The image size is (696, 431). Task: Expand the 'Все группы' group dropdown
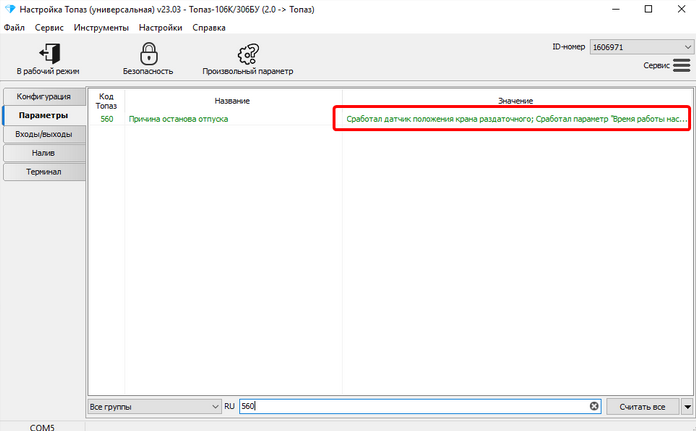click(x=154, y=407)
